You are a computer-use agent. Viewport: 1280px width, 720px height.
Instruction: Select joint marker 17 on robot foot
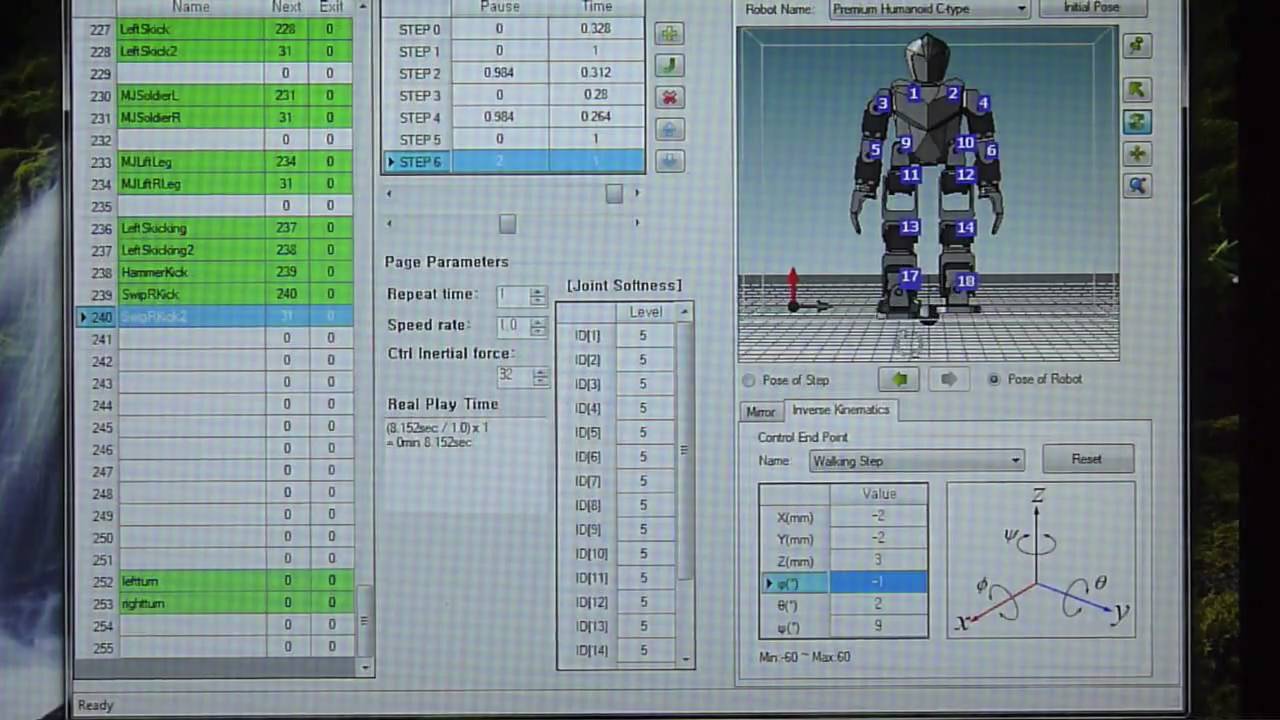pyautogui.click(x=909, y=277)
